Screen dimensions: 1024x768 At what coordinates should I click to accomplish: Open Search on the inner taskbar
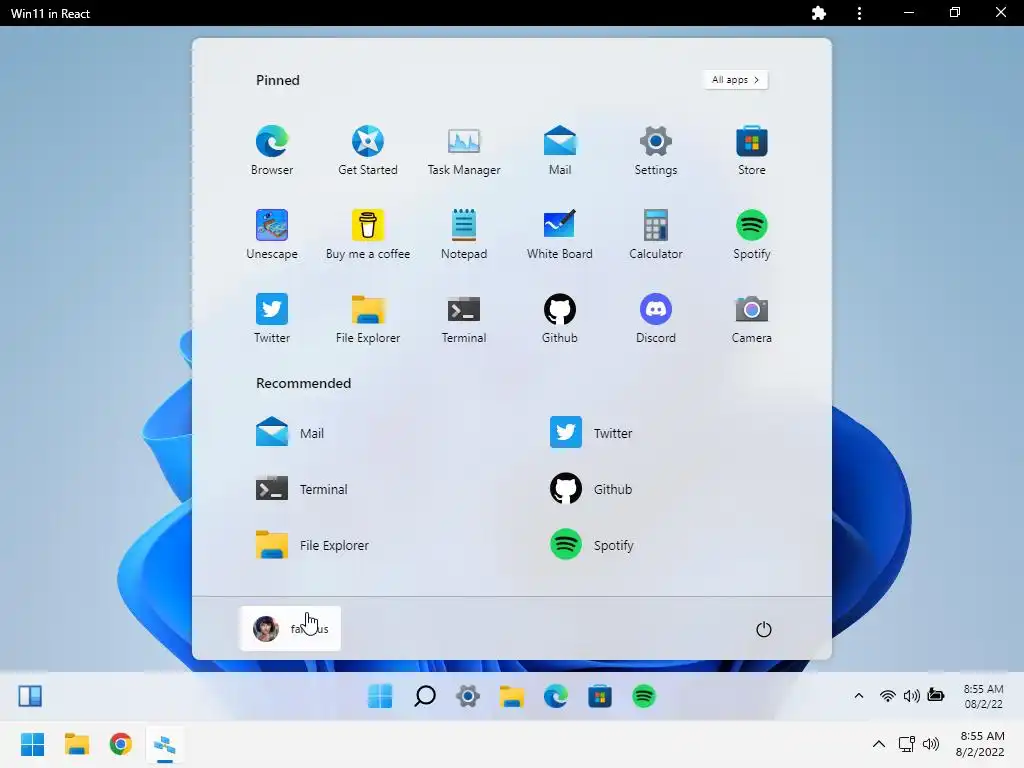point(424,696)
